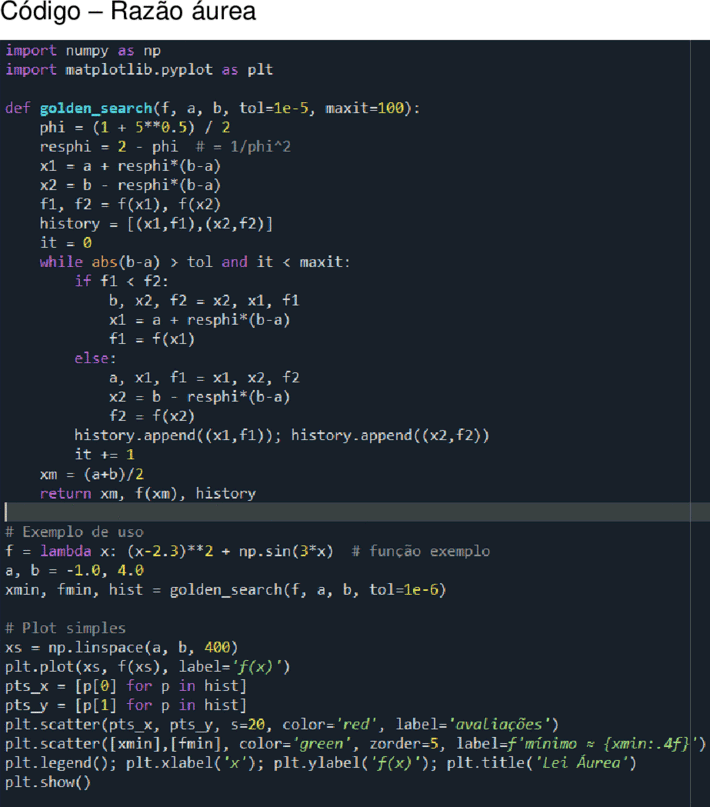Click the line 'f2 = f(x2)'

pos(152,416)
